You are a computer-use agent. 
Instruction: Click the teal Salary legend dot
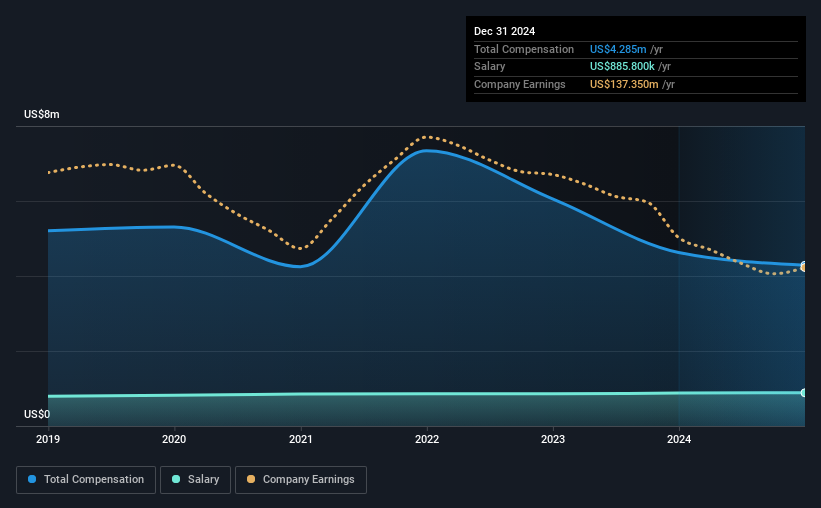tap(176, 479)
